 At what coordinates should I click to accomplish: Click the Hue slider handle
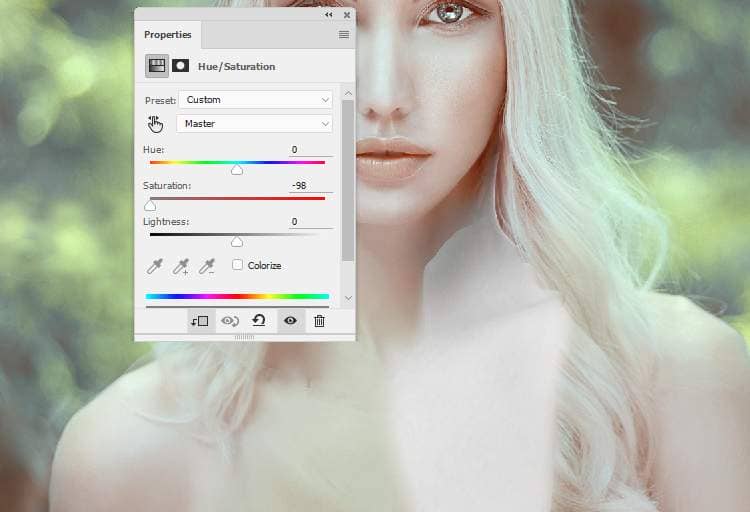[237, 170]
